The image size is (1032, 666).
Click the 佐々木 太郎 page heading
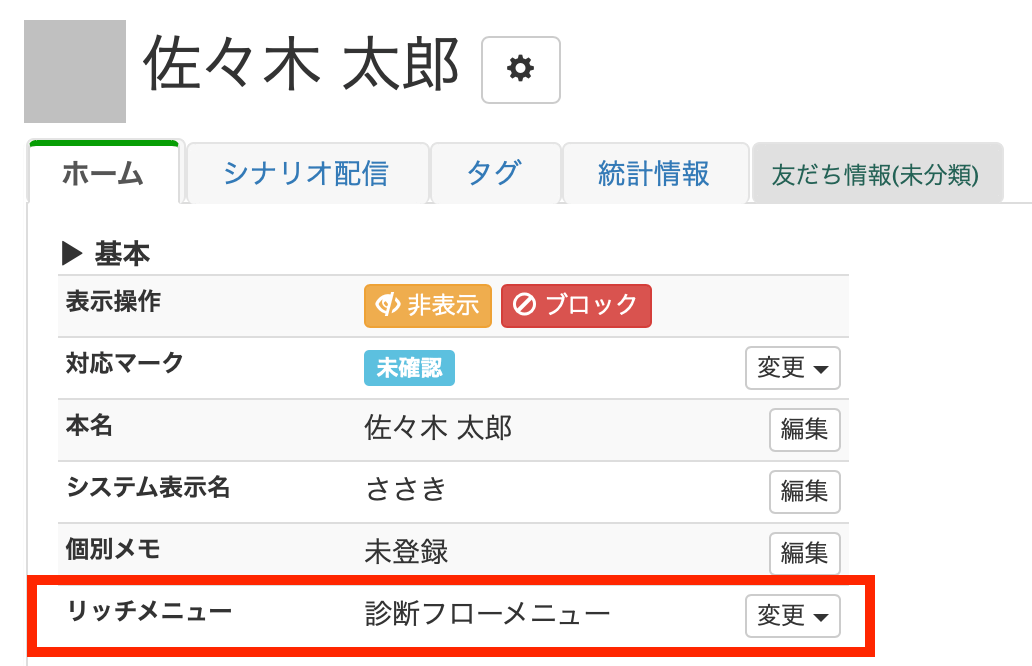coord(301,65)
